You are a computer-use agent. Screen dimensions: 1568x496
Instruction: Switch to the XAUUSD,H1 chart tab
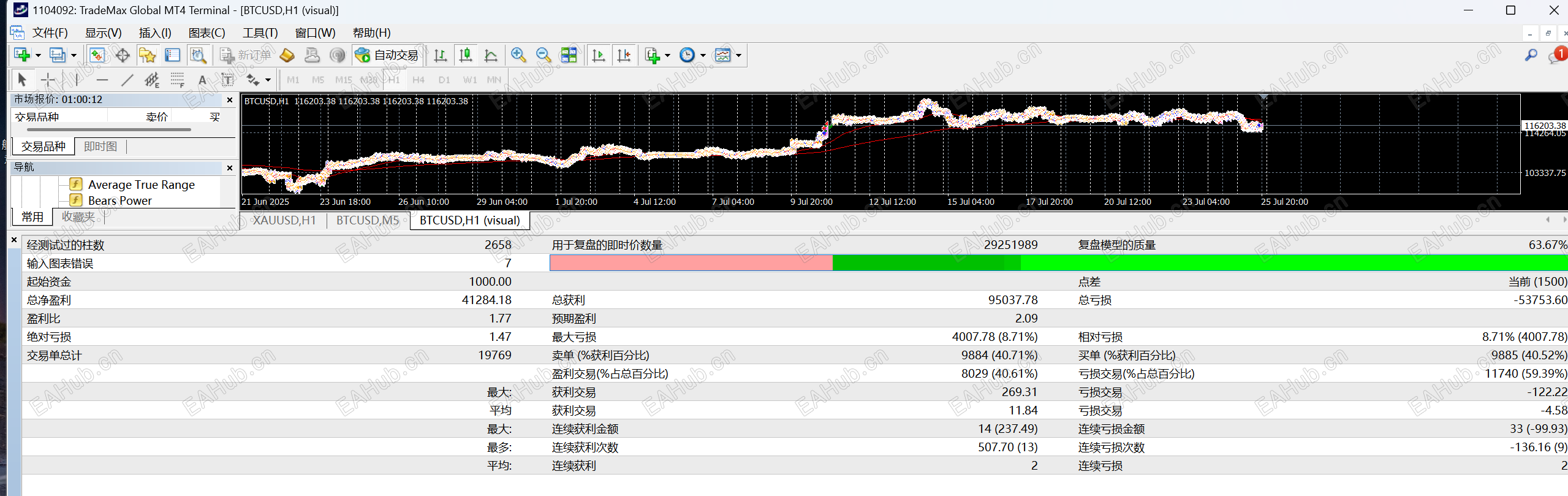pyautogui.click(x=284, y=220)
